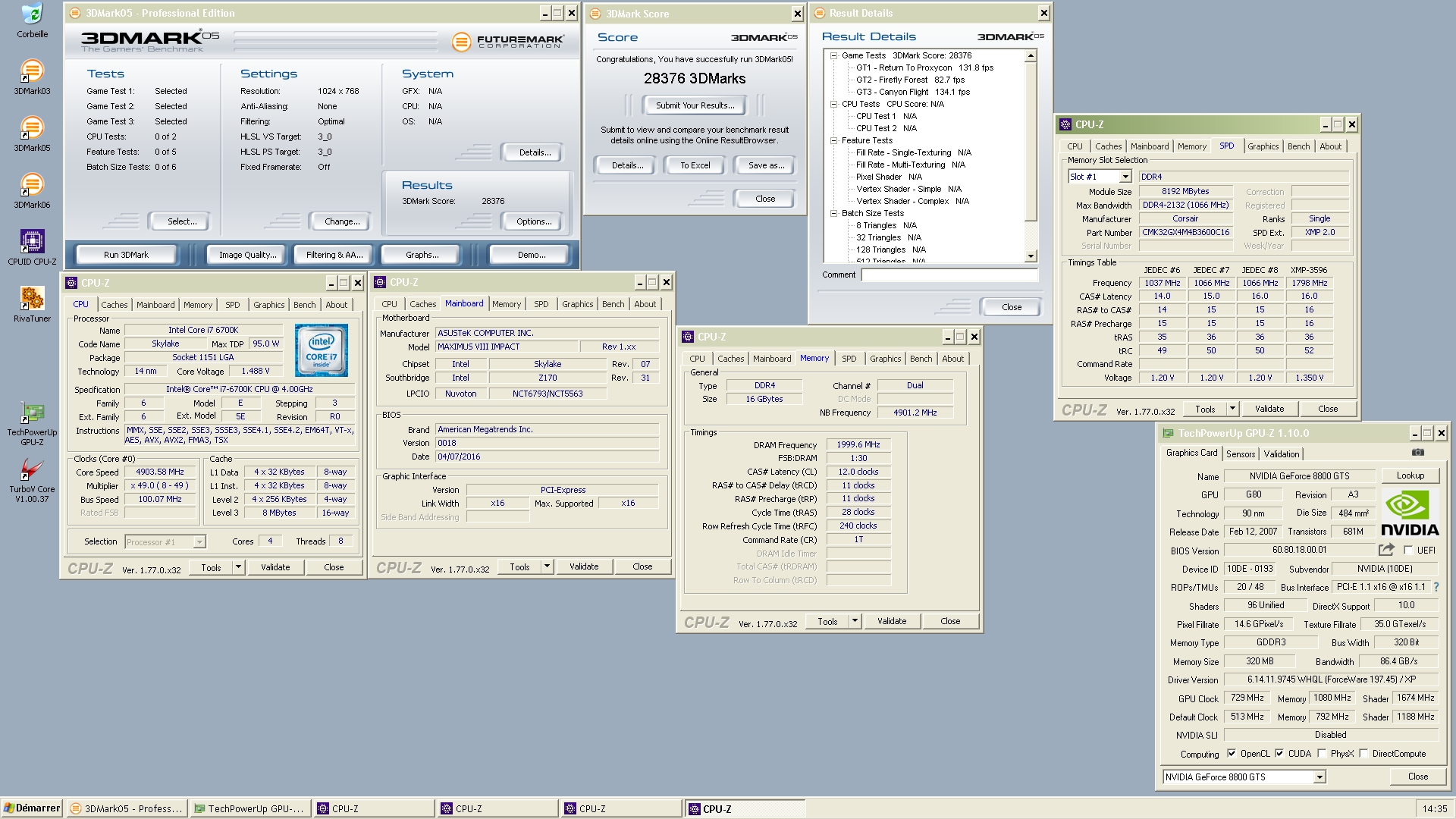This screenshot has height=819, width=1456.
Task: Open About tab in SPD CPU-Z window
Action: tap(1330, 146)
